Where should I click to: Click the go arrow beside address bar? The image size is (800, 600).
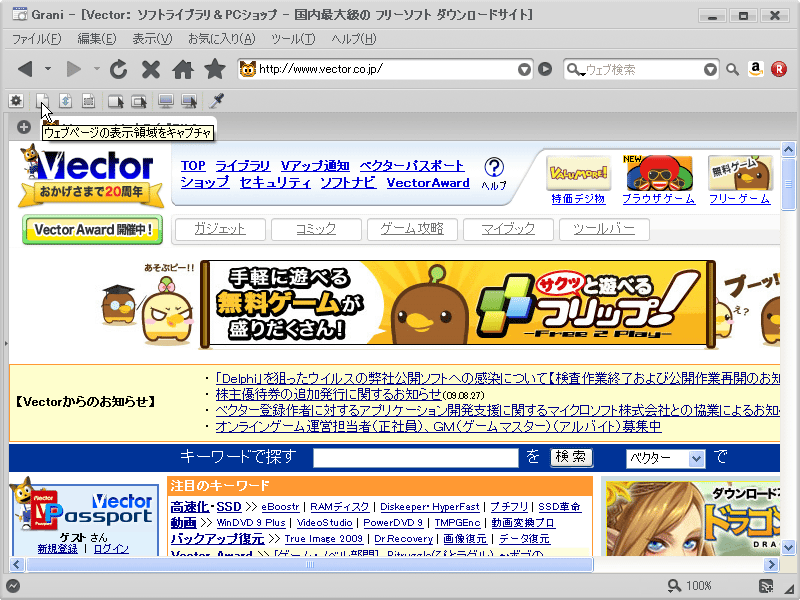coord(545,69)
